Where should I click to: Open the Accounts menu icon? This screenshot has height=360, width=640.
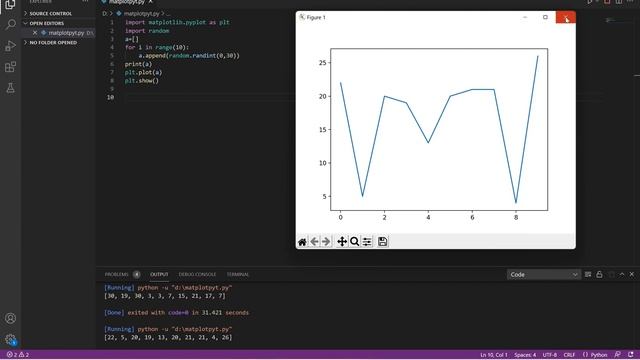[11, 318]
